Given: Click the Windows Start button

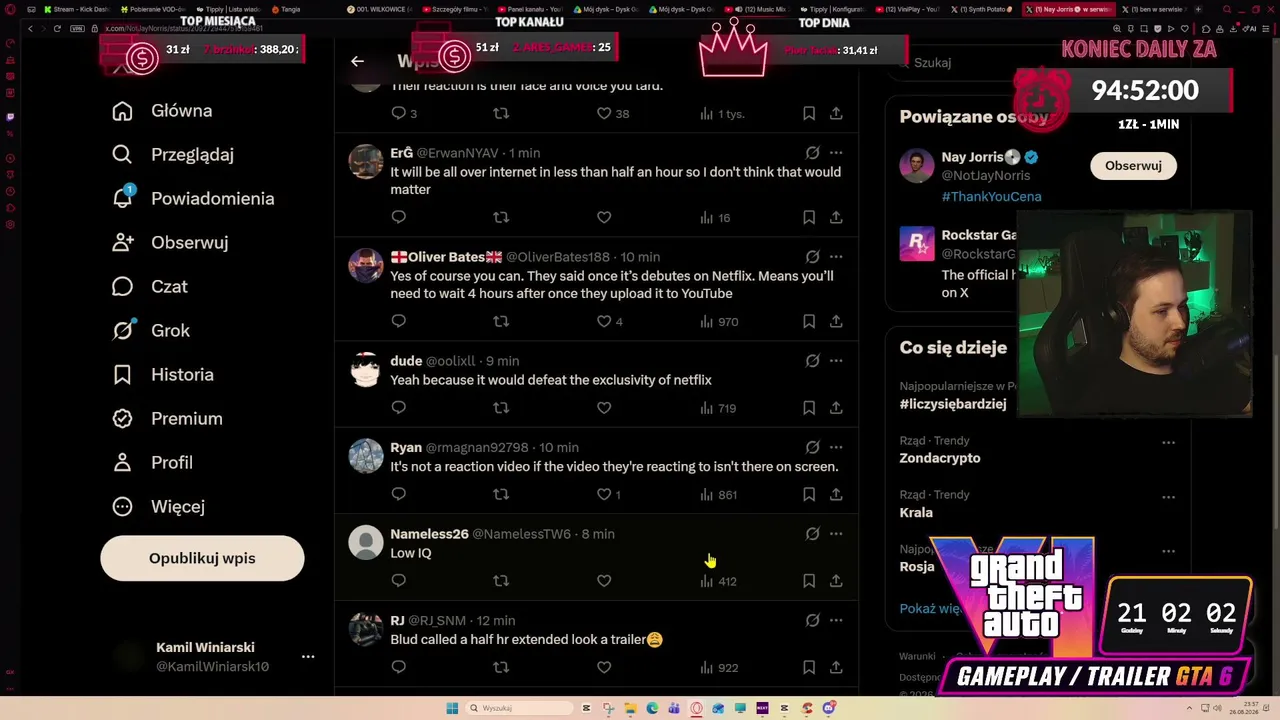Looking at the screenshot, I should [x=452, y=708].
